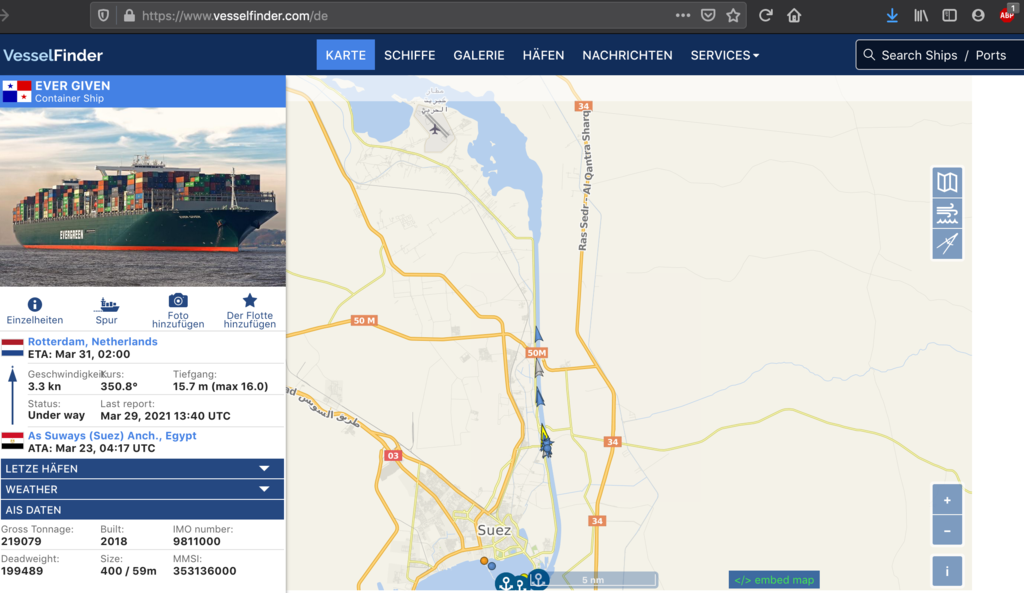Show the ship's Spur track
This screenshot has width=1024, height=593.
click(106, 311)
